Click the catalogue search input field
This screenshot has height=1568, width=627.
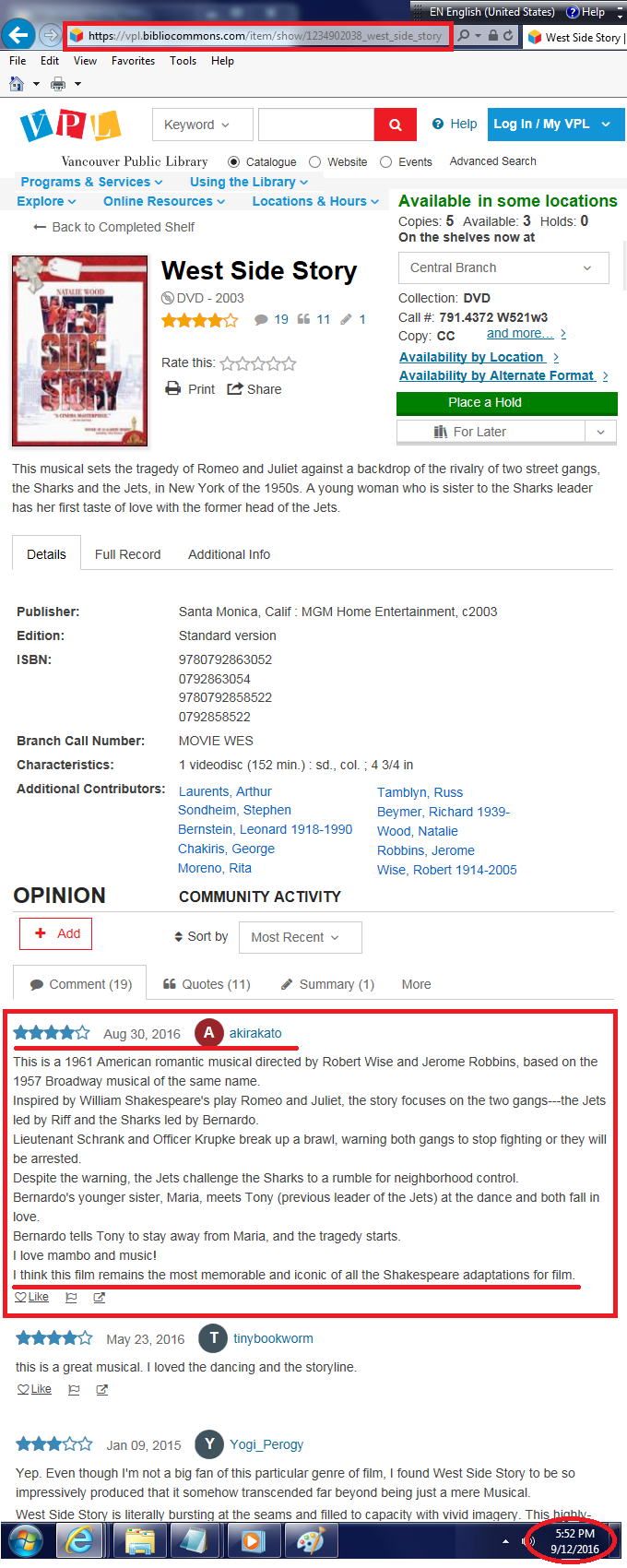pos(315,125)
